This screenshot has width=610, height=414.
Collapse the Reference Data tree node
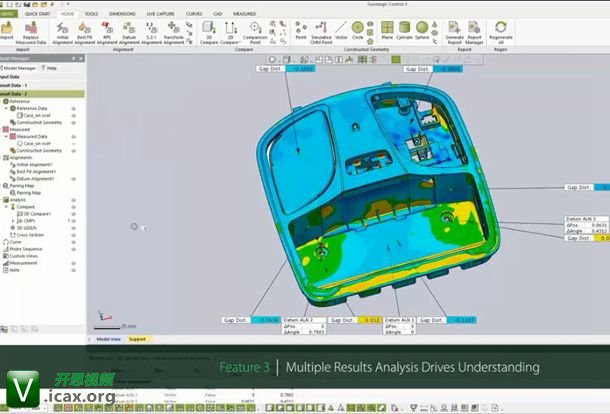[6, 109]
